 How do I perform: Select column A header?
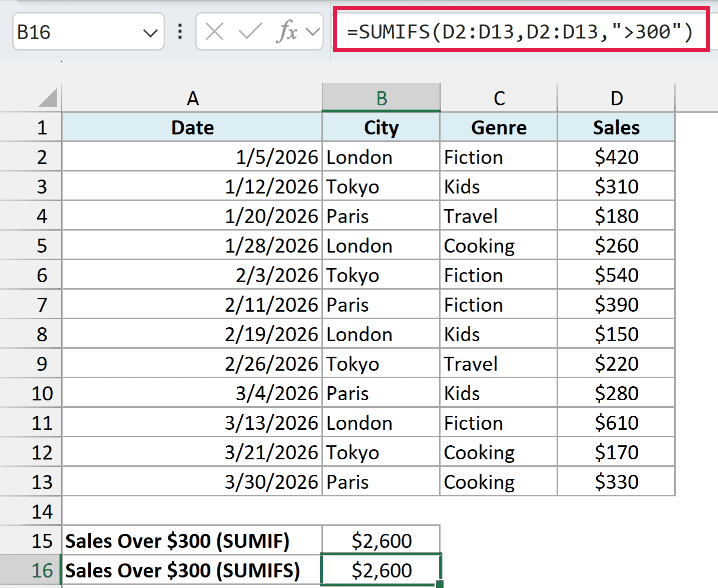(192, 98)
